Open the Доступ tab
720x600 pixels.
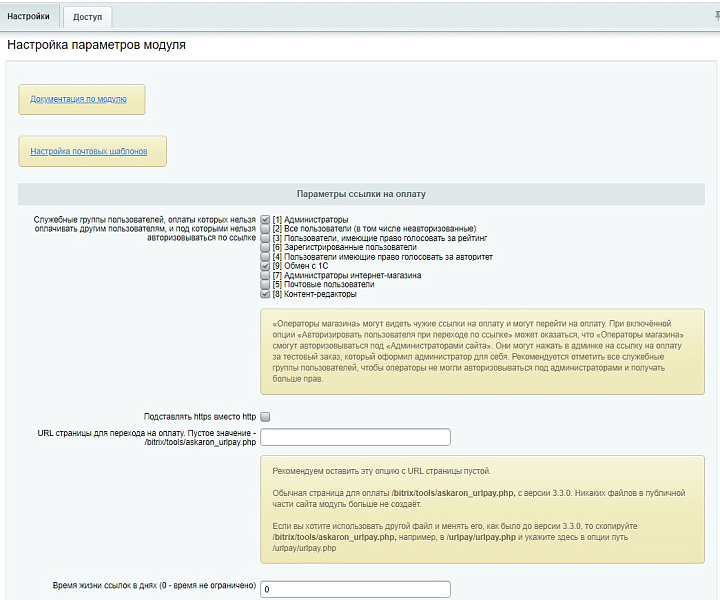[87, 17]
